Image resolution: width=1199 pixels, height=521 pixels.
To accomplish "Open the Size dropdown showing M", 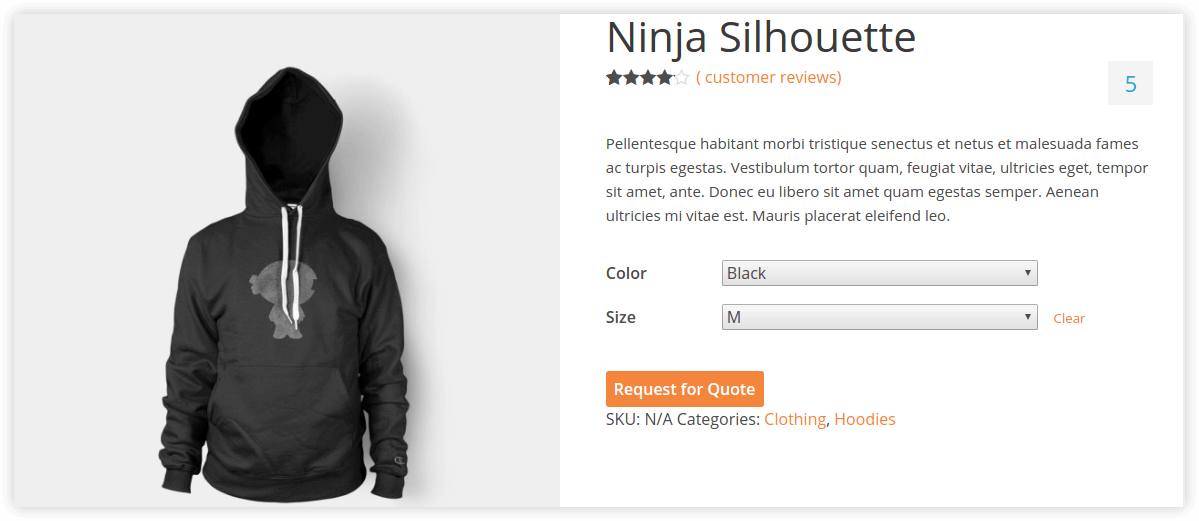I will [x=879, y=317].
